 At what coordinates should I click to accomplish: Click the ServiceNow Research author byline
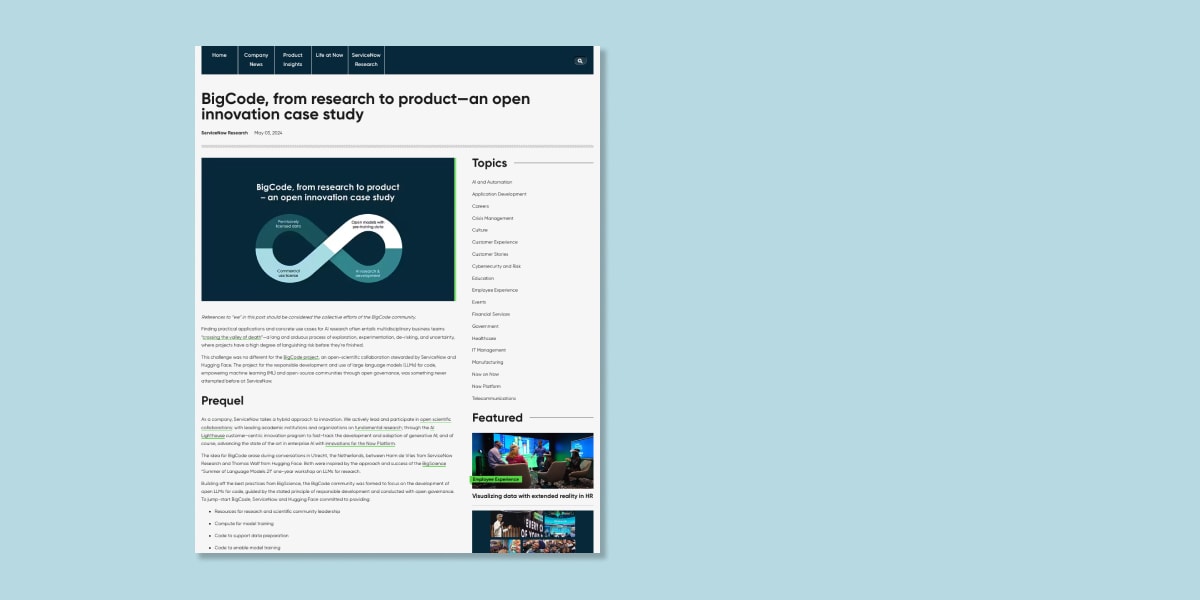coord(224,133)
